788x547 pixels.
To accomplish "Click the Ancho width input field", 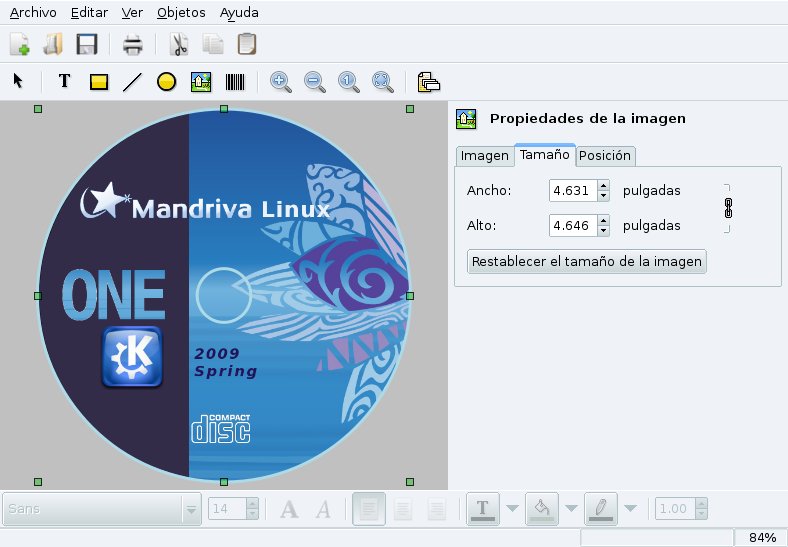I will (573, 191).
